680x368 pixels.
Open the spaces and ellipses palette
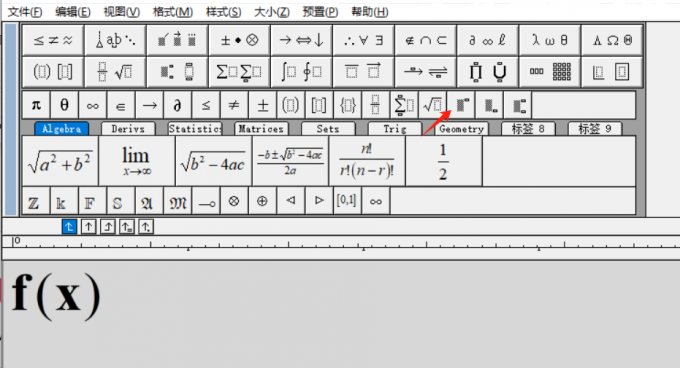pyautogui.click(x=115, y=40)
